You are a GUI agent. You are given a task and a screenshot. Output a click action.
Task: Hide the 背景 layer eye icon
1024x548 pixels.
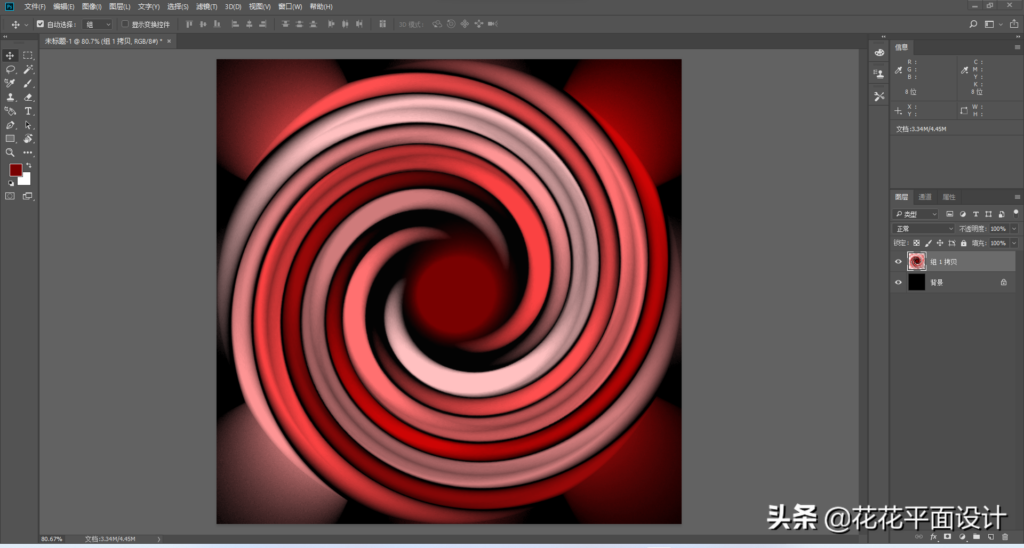[898, 283]
